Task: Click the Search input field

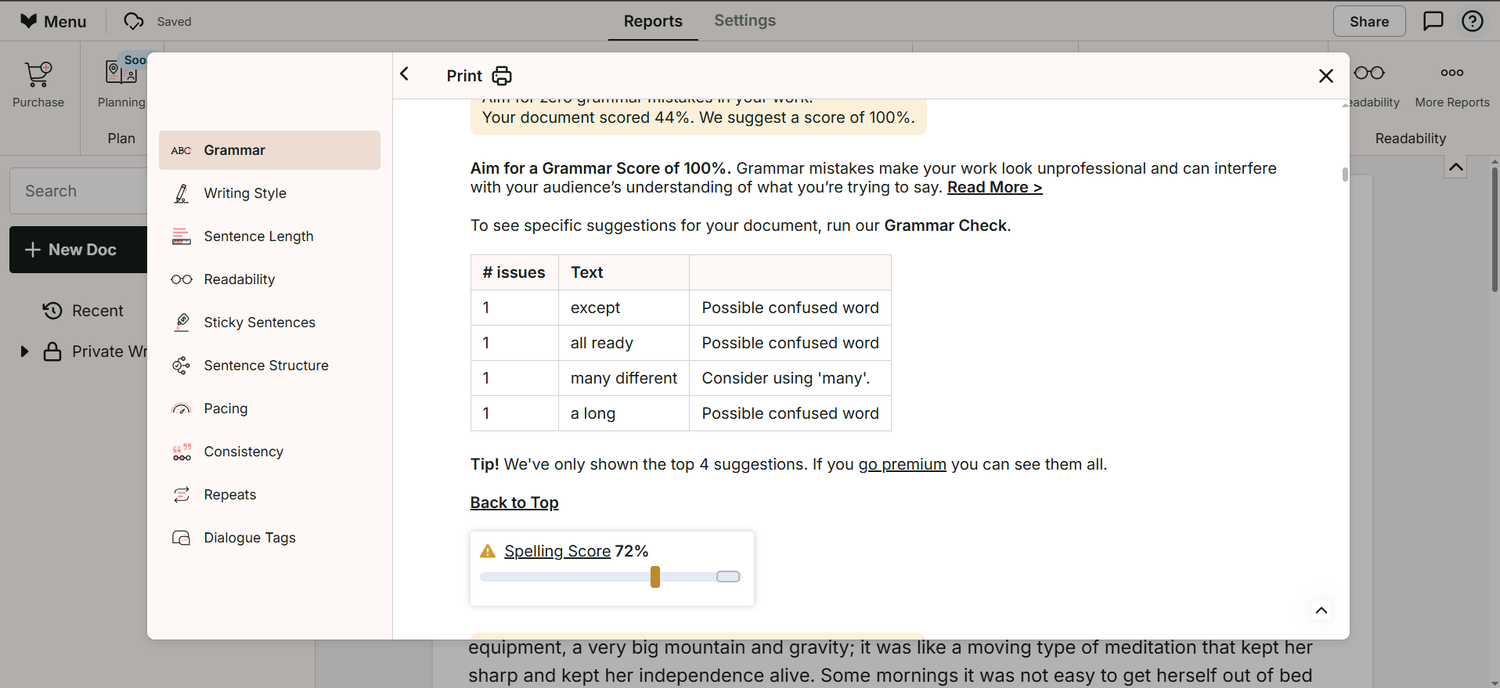Action: point(78,191)
